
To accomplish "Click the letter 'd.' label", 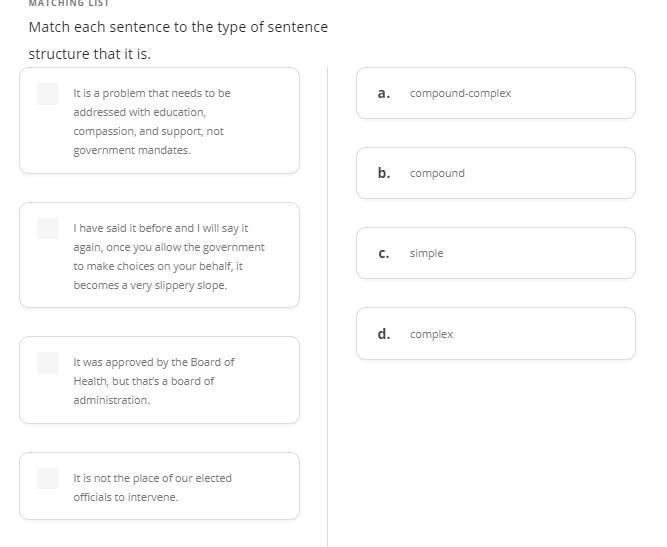I will coord(383,334).
